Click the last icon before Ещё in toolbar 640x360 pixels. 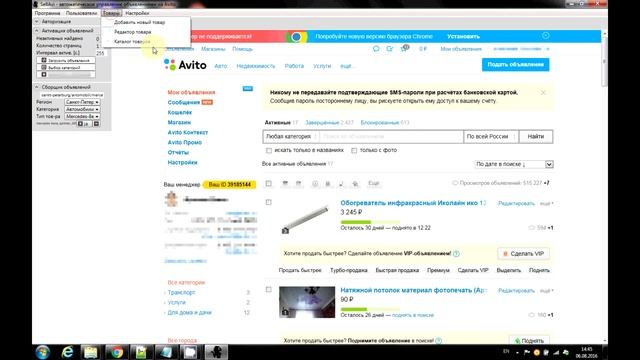coord(356,184)
